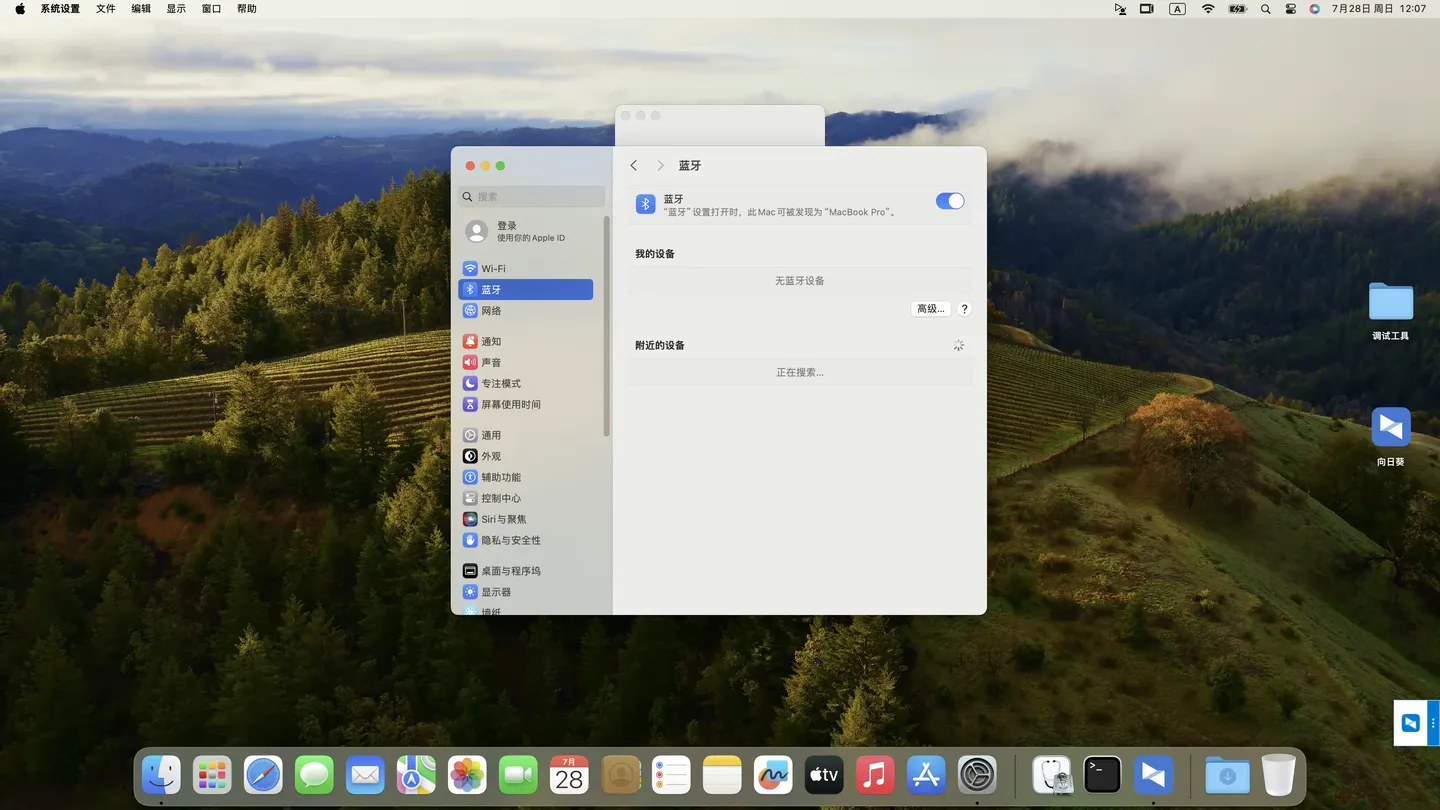The height and width of the screenshot is (810, 1440).
Task: Go forward with the right chevron
Action: coord(660,165)
